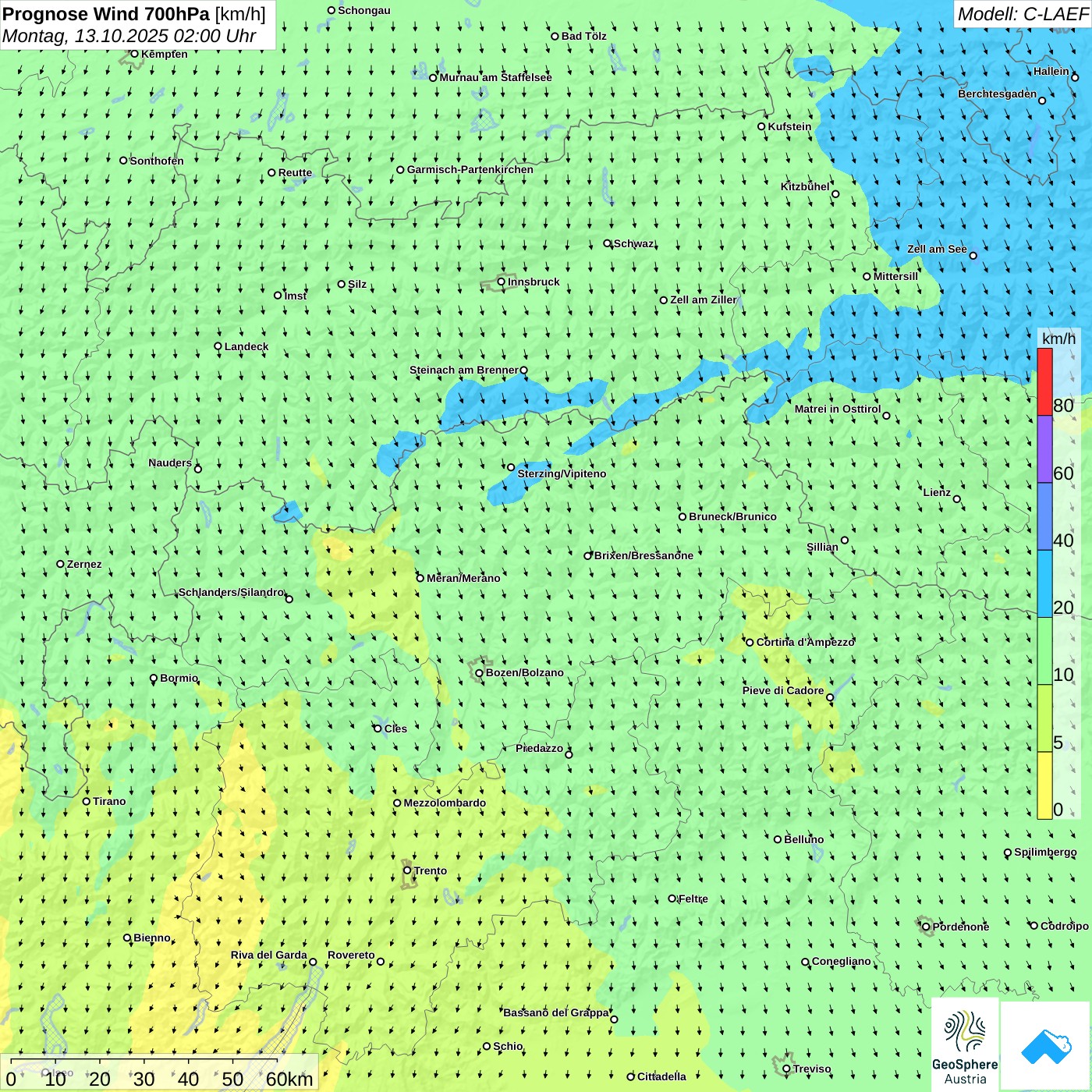Click the 'Bad Tölz' town label
This screenshot has width=1092, height=1092.
click(584, 36)
